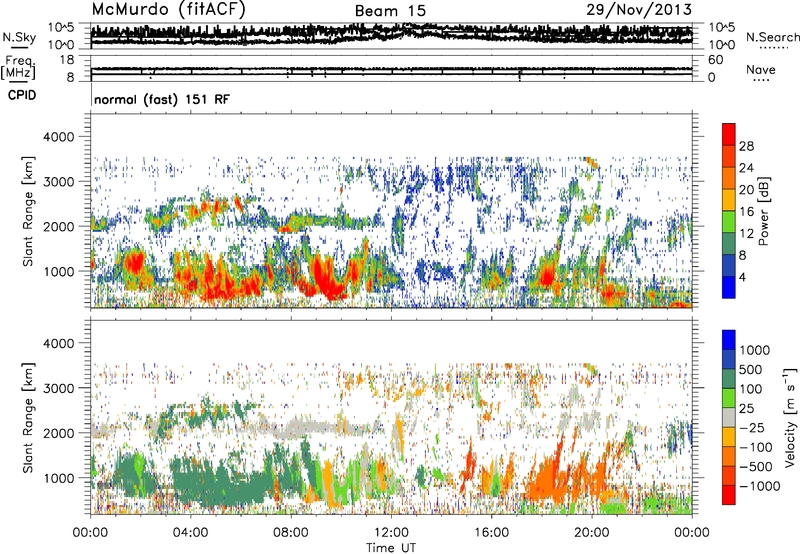Click the Velocity [m s⁻¹] colorbar label
This screenshot has height=554, width=800.
(x=791, y=417)
